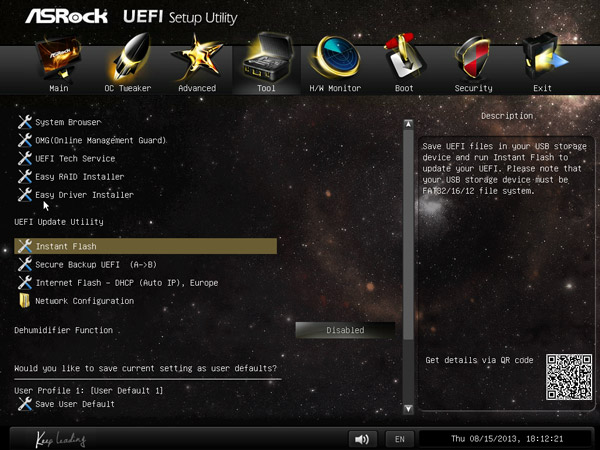Click the Description heading
This screenshot has width=600, height=450.
[x=507, y=116]
